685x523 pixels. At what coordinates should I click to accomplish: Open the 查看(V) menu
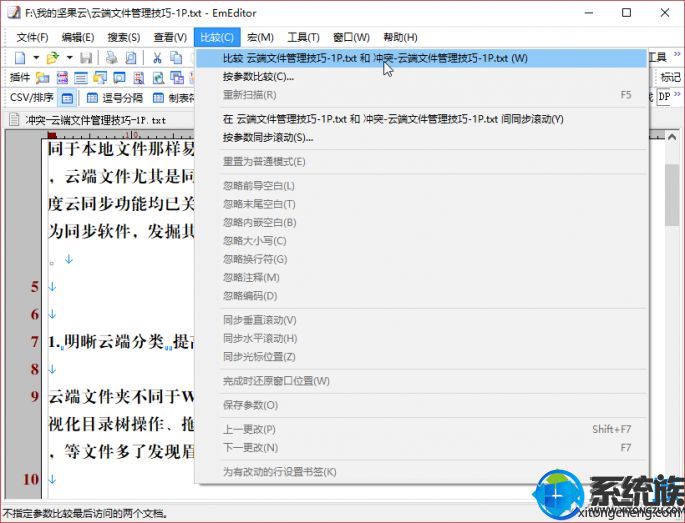[x=170, y=38]
